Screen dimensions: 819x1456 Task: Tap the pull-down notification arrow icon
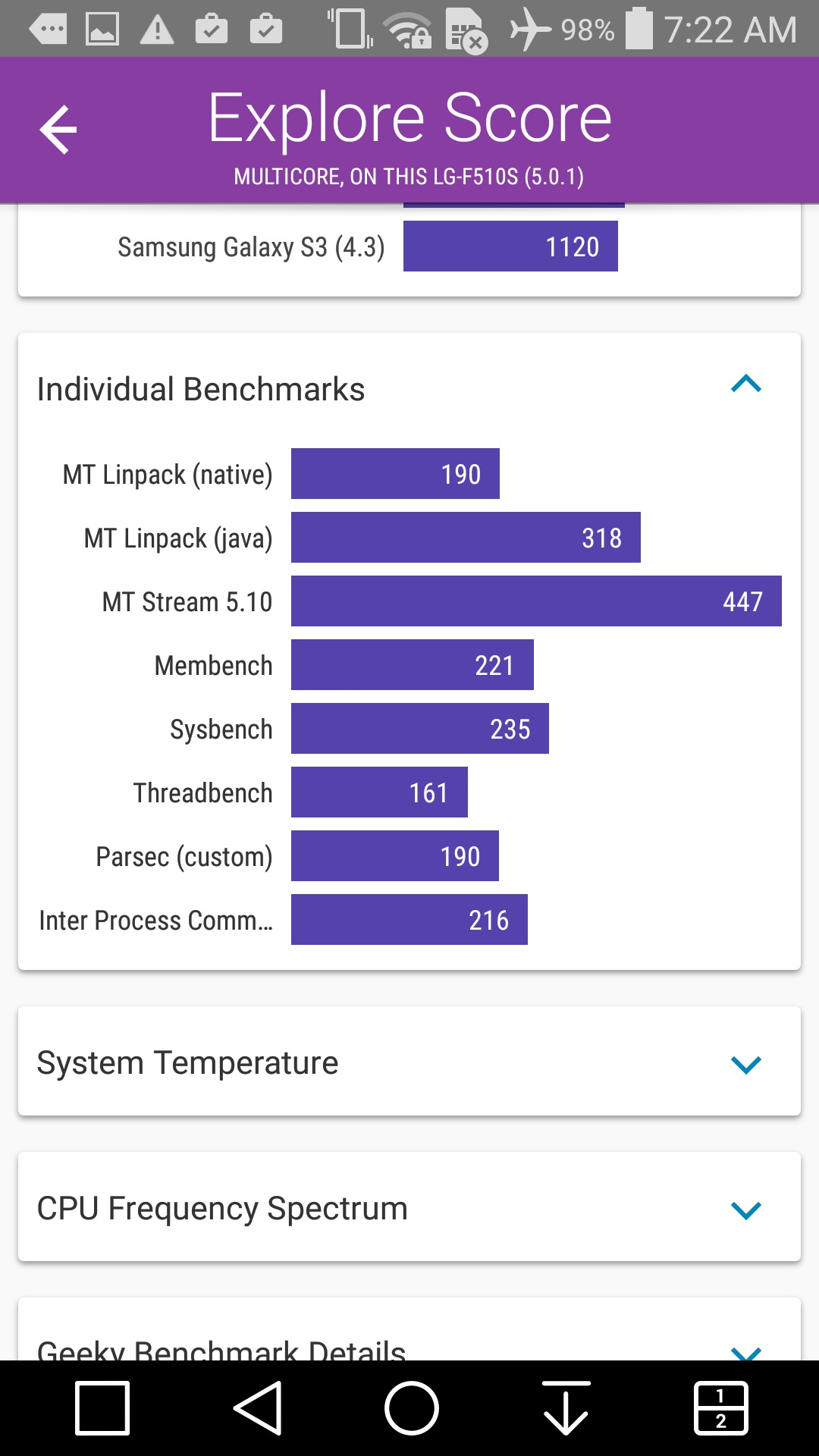pos(566,1408)
